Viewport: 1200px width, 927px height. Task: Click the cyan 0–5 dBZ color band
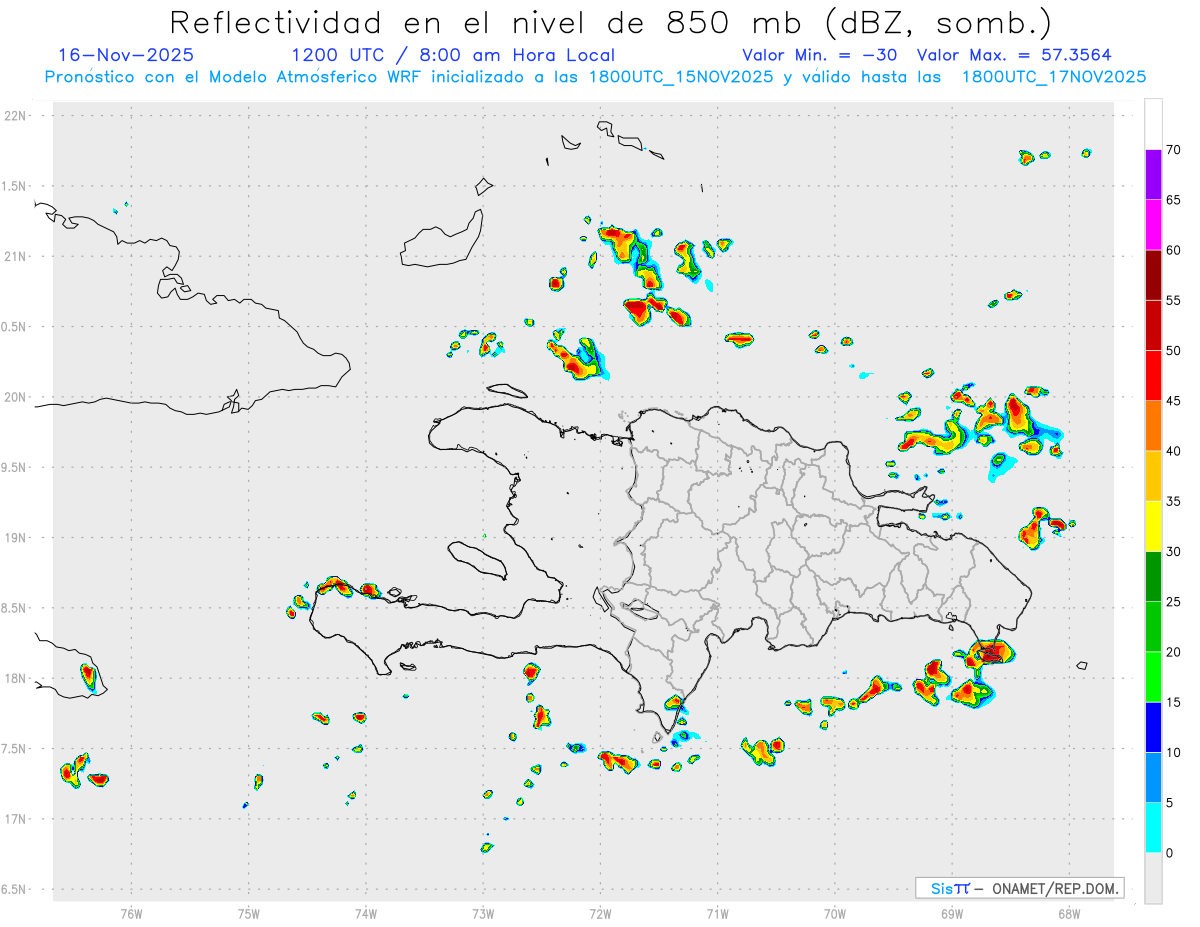[1153, 828]
